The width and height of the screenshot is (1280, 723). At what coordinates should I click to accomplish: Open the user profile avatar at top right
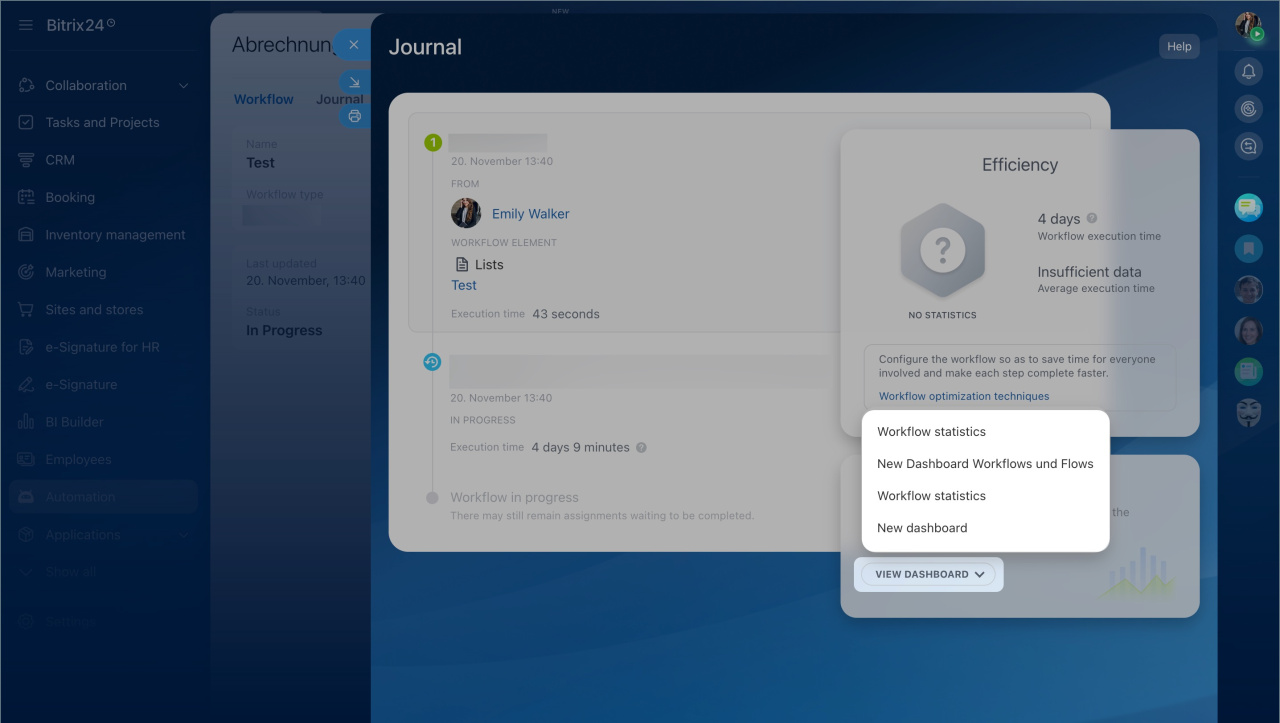(x=1247, y=25)
